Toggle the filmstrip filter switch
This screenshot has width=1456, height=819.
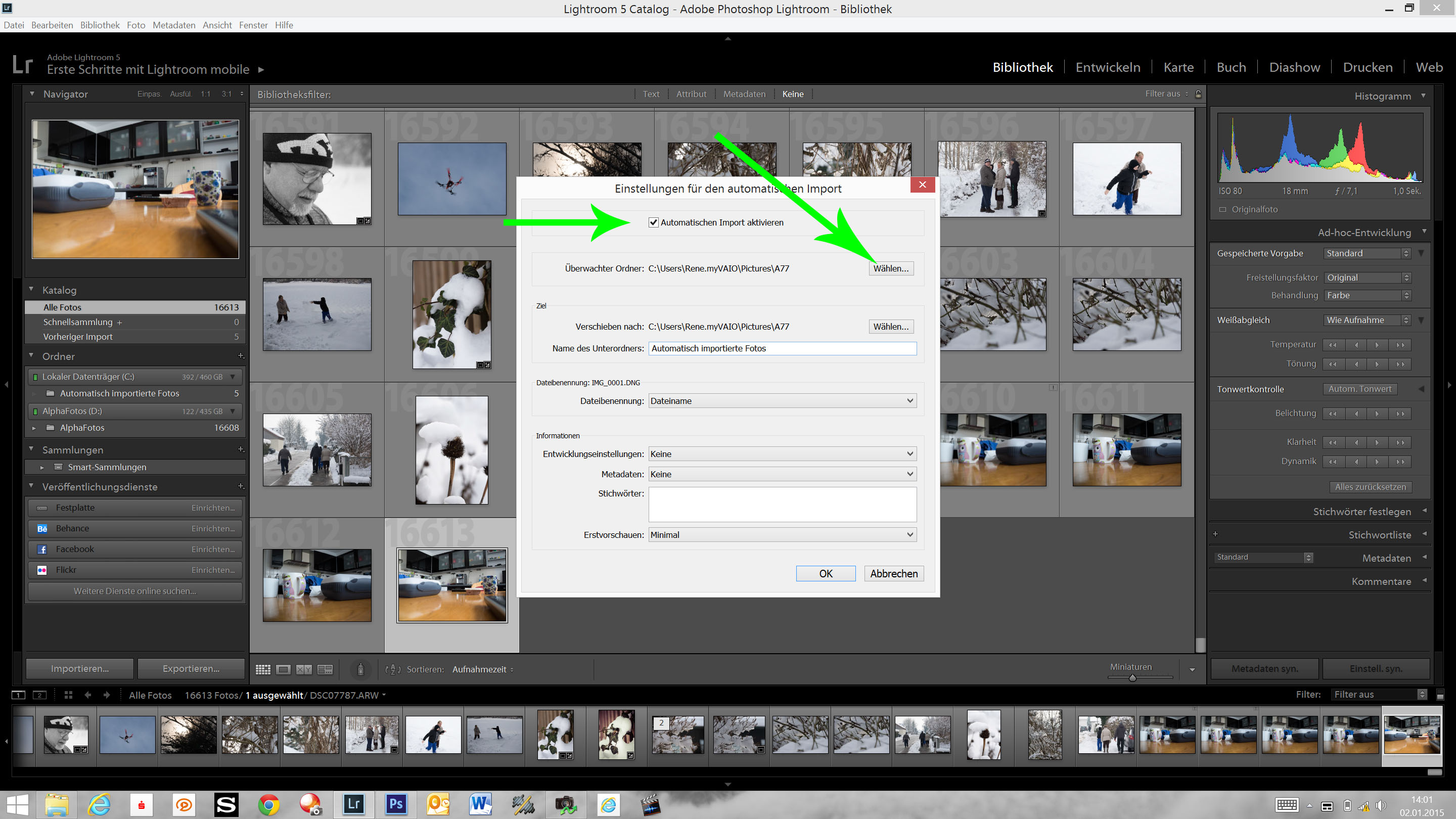1440,695
